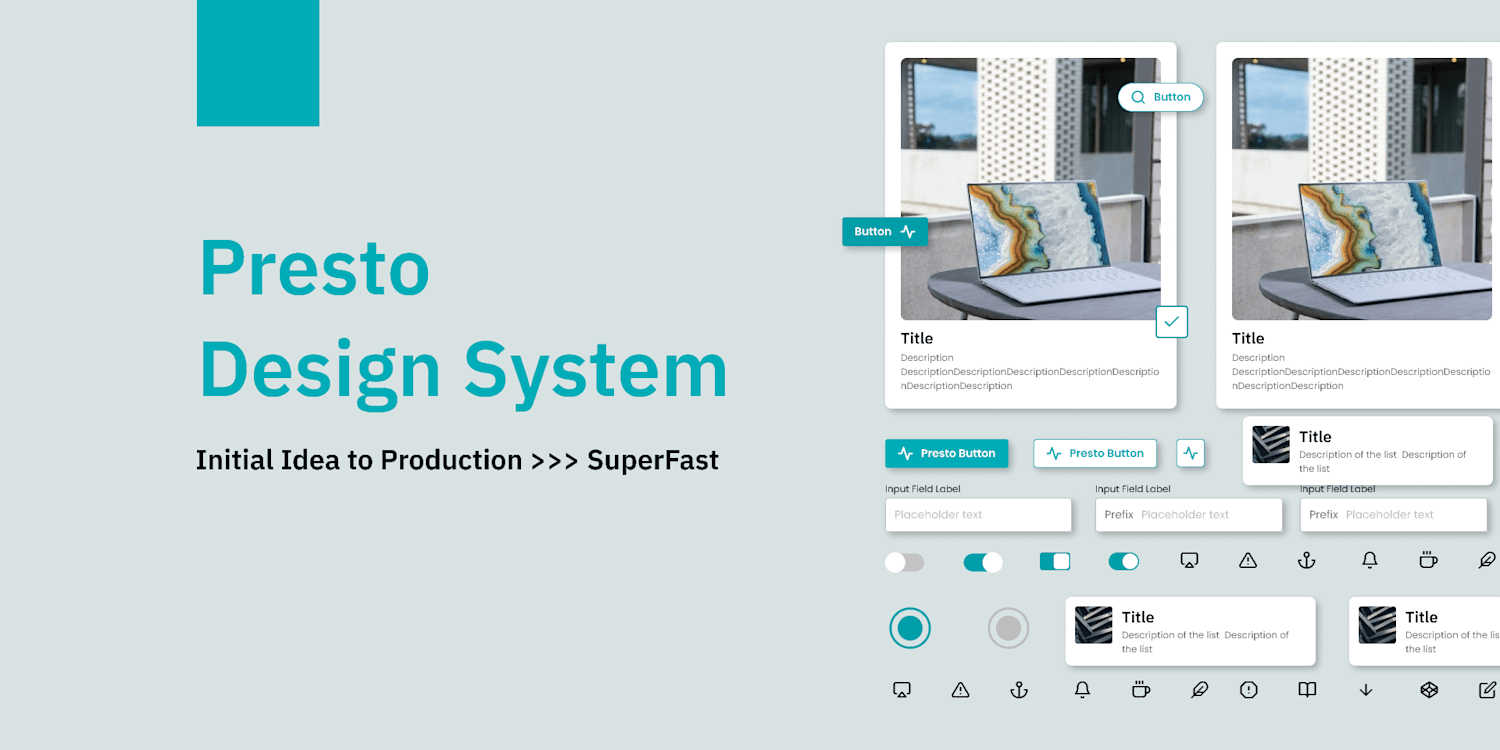Click the Input Field Label above the plain input
Viewport: 1500px width, 750px height.
pyautogui.click(x=923, y=489)
